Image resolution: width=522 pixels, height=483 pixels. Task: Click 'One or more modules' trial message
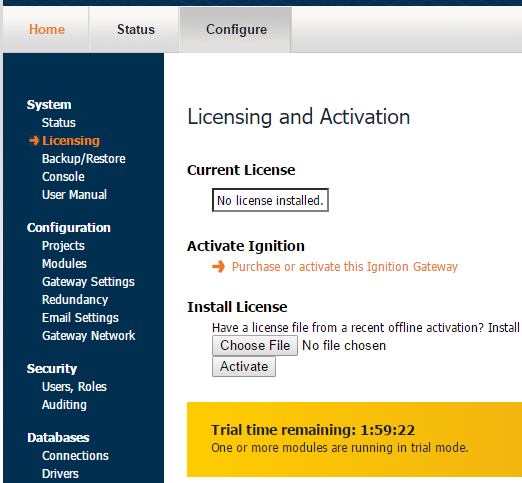(x=340, y=448)
